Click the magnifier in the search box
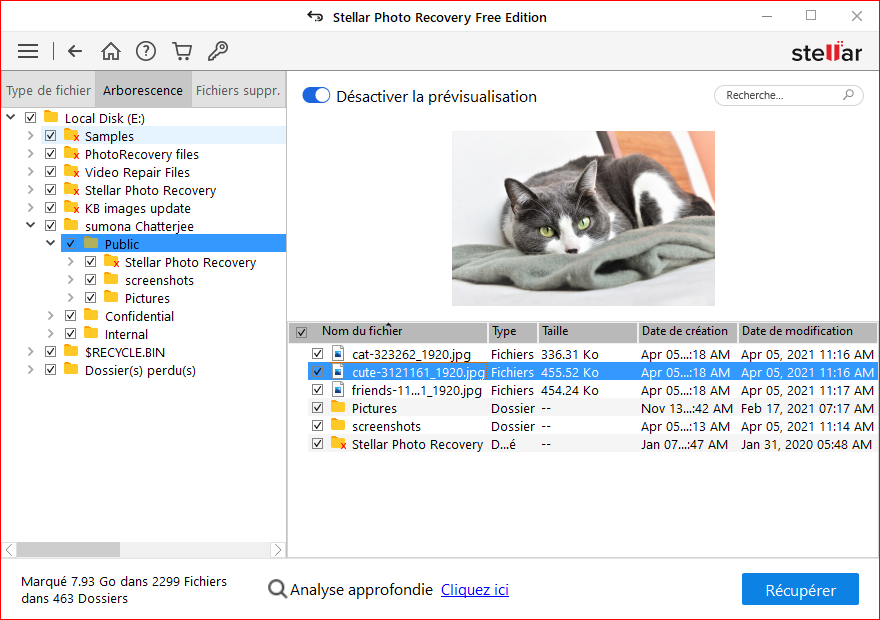This screenshot has height=620, width=880. pos(849,95)
